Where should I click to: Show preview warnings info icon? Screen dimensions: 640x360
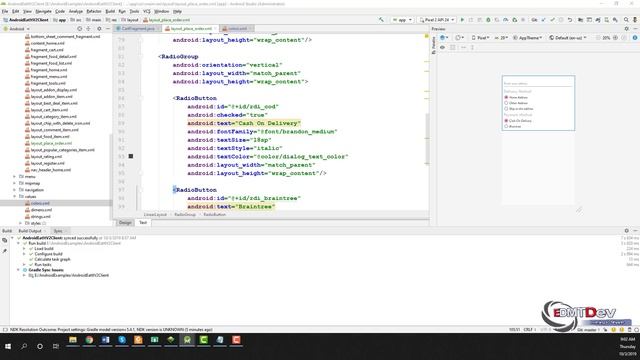click(635, 38)
